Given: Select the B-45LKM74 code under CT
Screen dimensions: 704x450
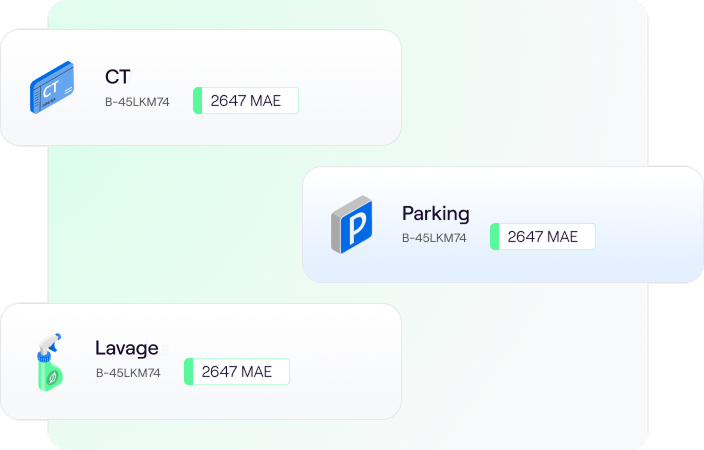Looking at the screenshot, I should (137, 102).
